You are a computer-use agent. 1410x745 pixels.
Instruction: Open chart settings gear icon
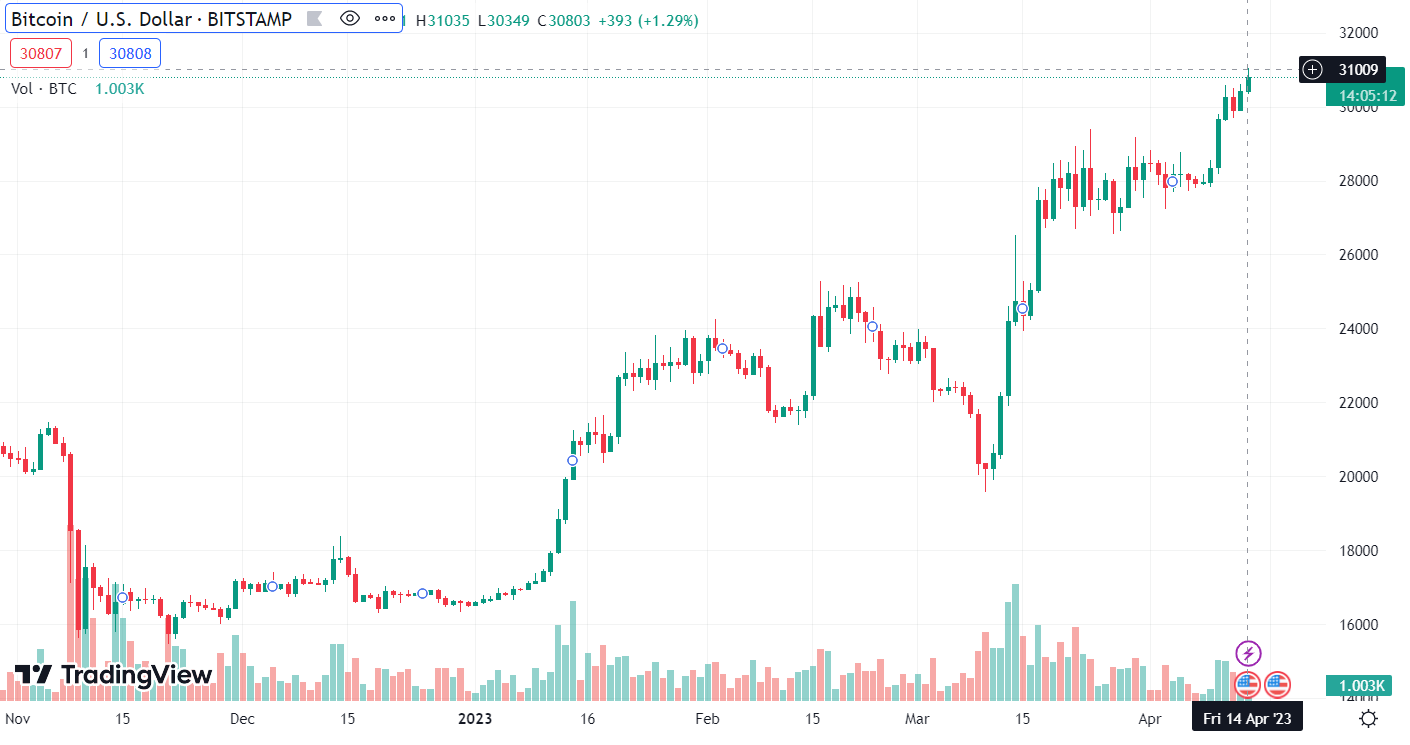click(x=1368, y=718)
